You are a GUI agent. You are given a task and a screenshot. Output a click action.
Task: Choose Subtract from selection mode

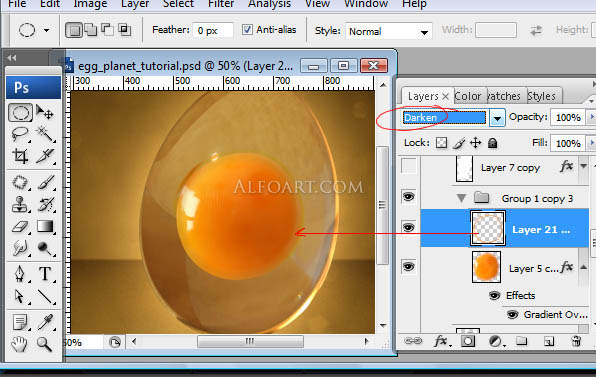pyautogui.click(x=108, y=30)
